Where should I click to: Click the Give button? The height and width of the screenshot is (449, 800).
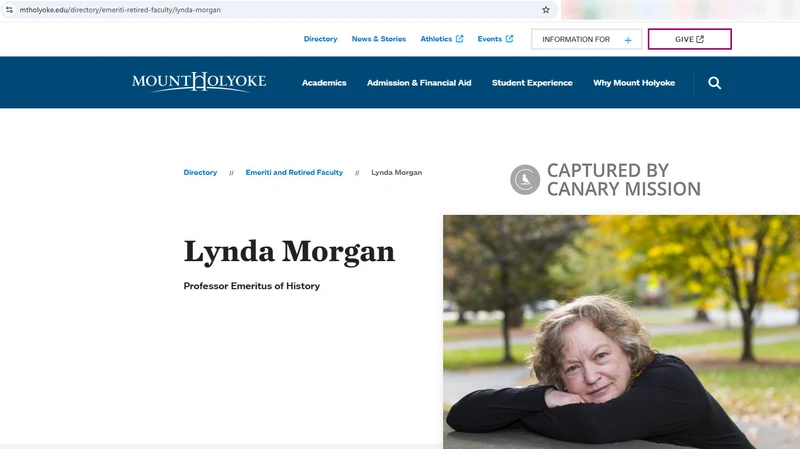[x=690, y=39]
